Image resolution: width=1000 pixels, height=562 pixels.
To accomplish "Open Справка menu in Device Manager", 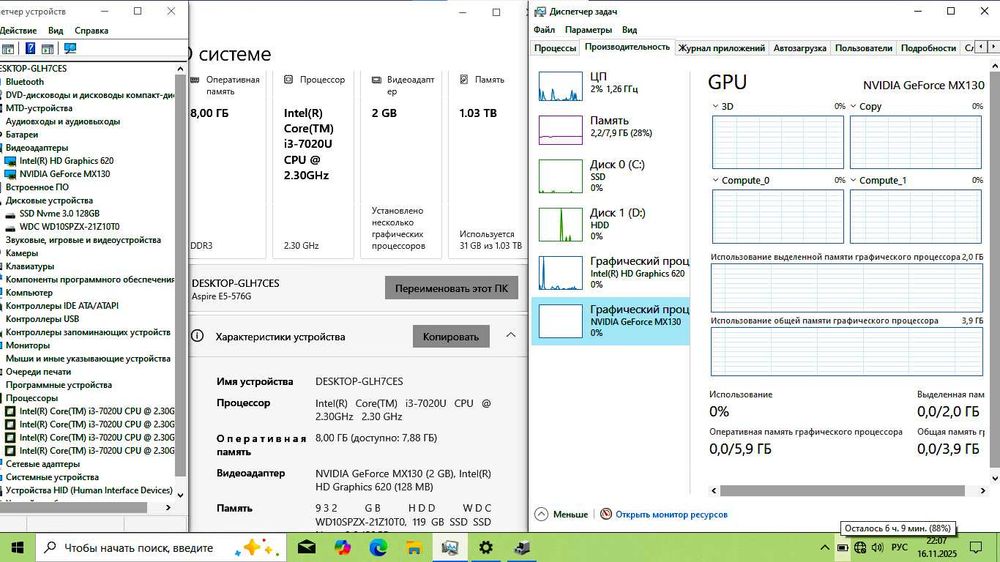I will 91,31.
